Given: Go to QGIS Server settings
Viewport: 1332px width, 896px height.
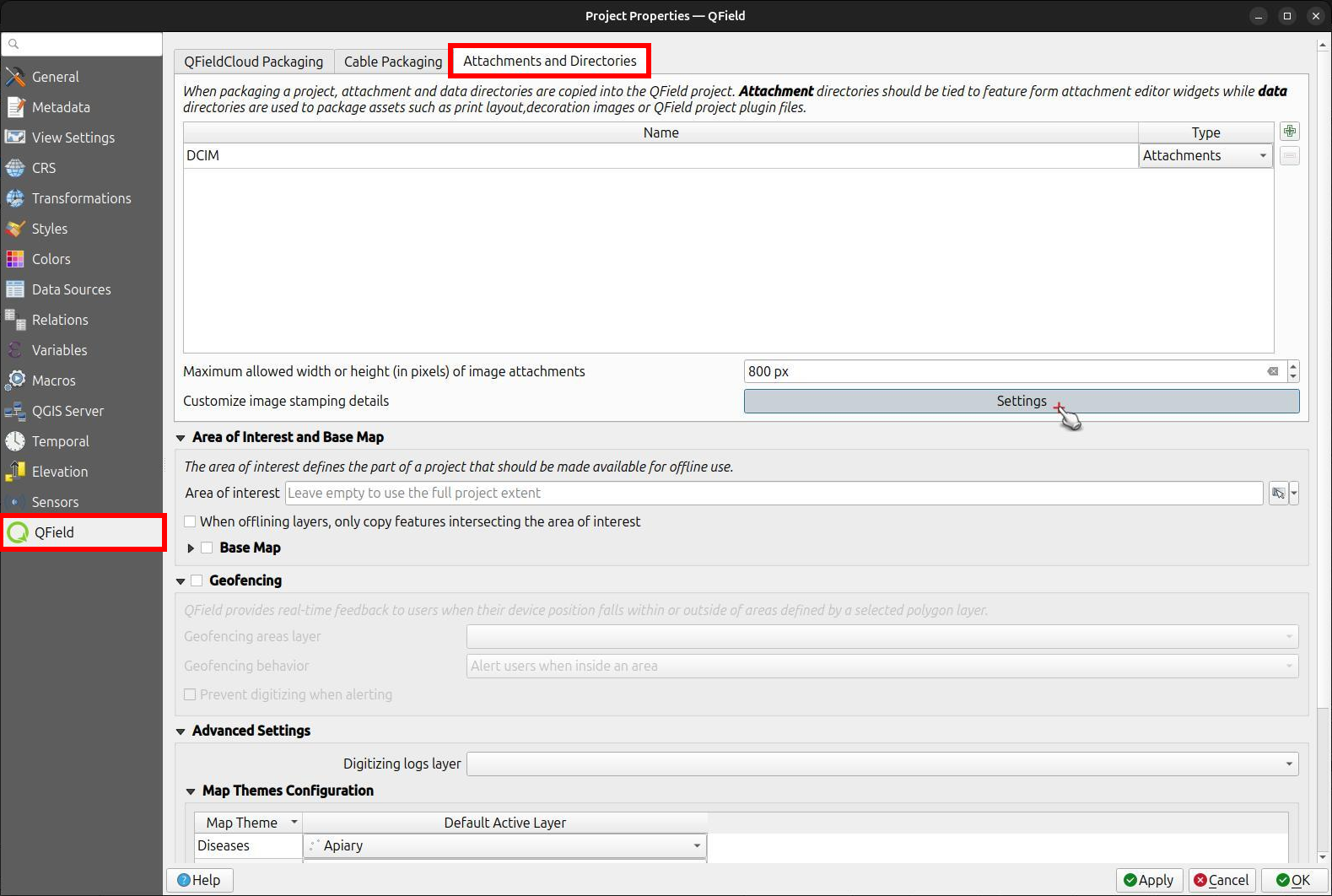Looking at the screenshot, I should coord(81,411).
